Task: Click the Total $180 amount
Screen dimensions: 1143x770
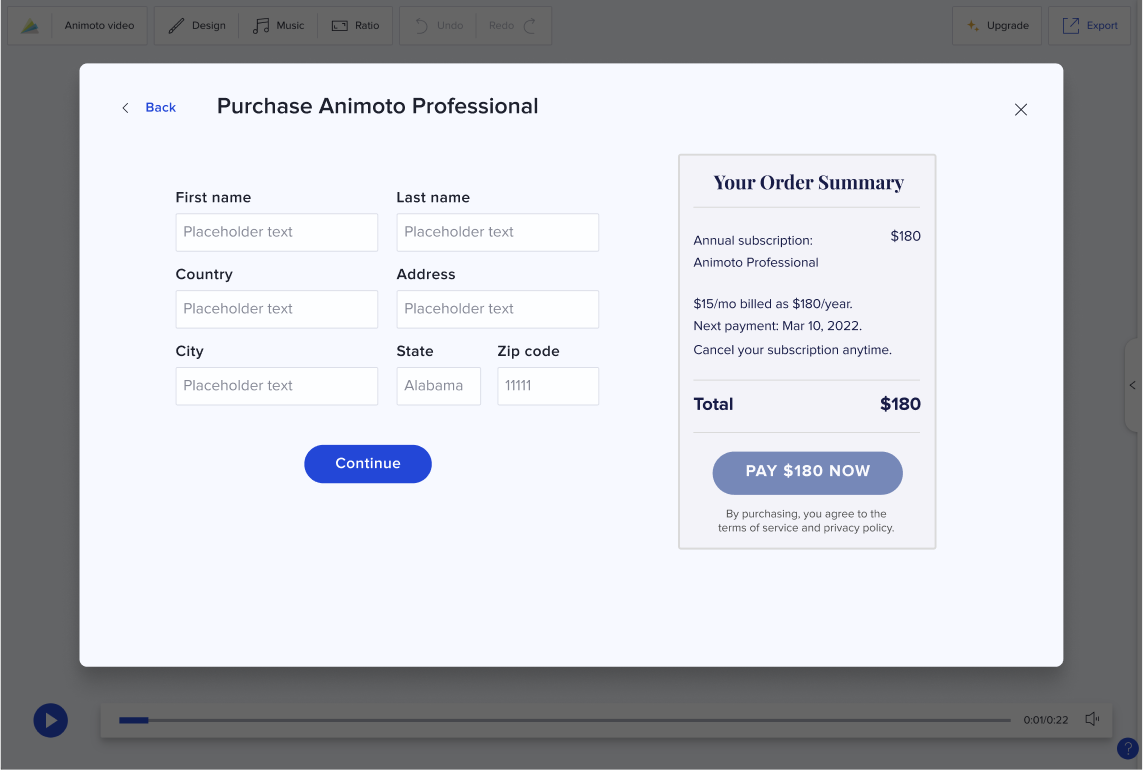Action: coord(900,404)
